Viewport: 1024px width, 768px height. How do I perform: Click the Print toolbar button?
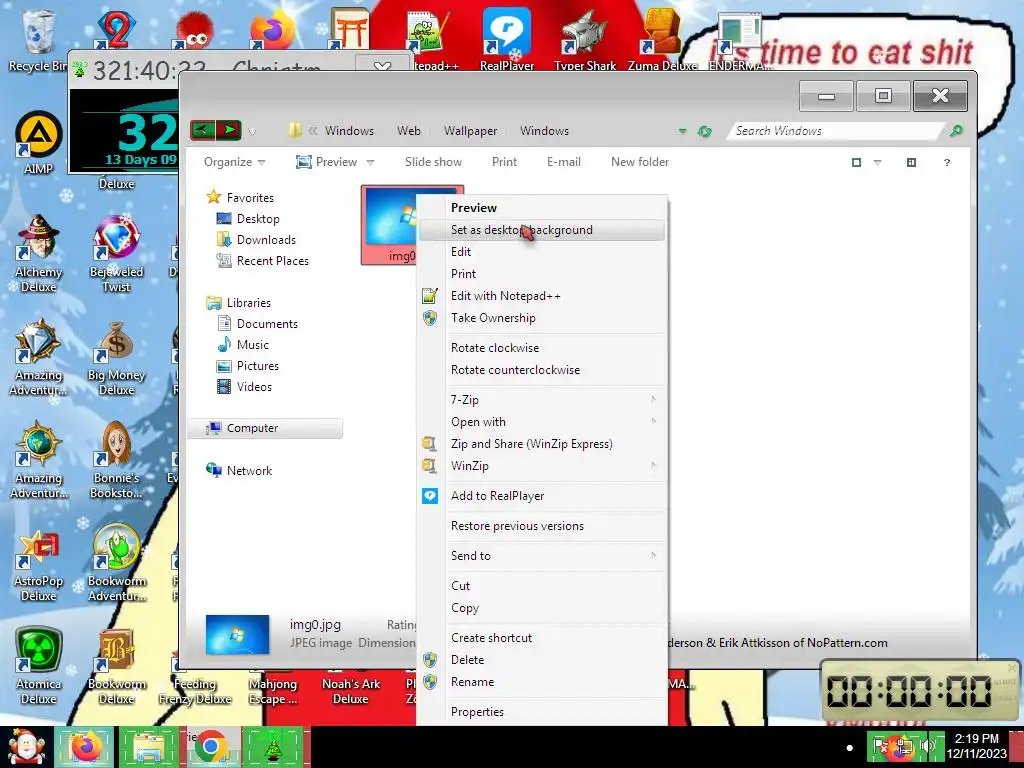click(x=504, y=162)
